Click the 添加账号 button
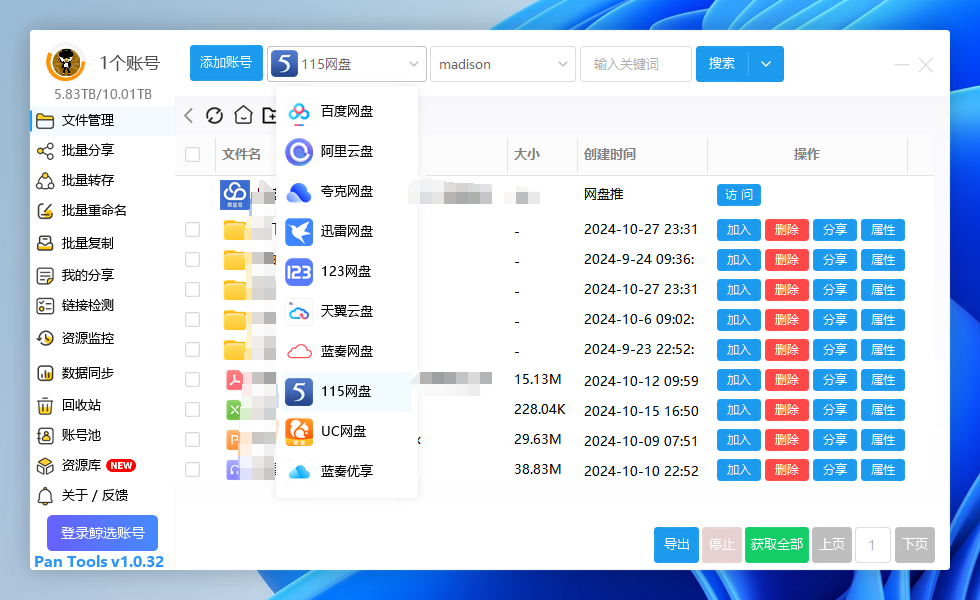 coord(226,63)
